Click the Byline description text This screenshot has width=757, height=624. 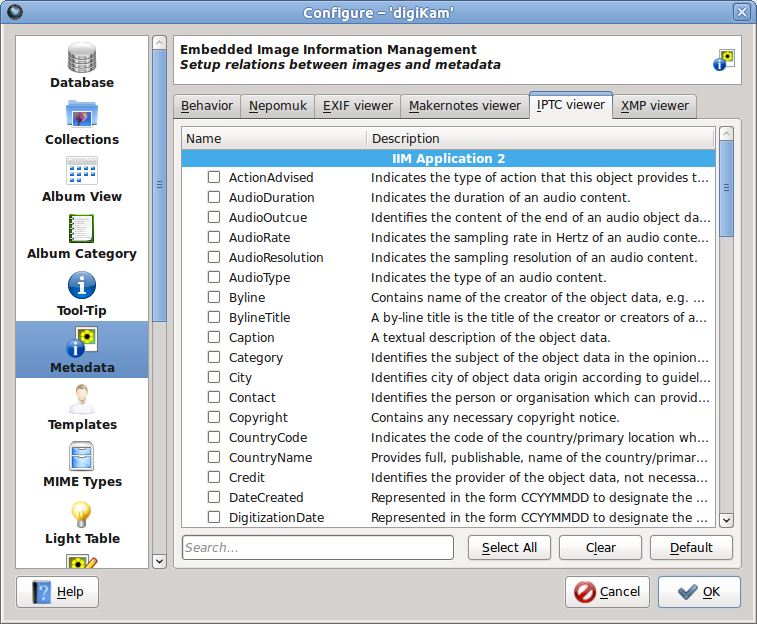538,297
